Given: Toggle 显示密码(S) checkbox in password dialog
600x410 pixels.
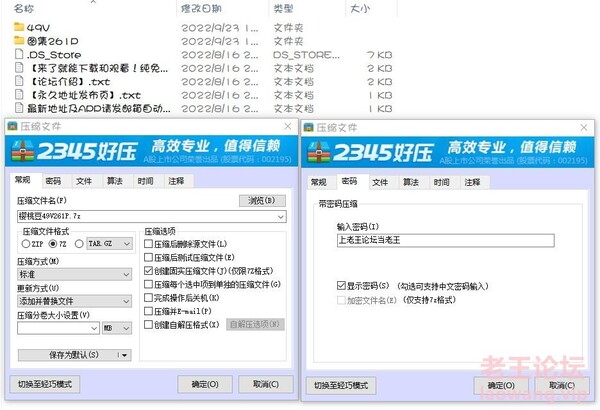Looking at the screenshot, I should [x=341, y=286].
